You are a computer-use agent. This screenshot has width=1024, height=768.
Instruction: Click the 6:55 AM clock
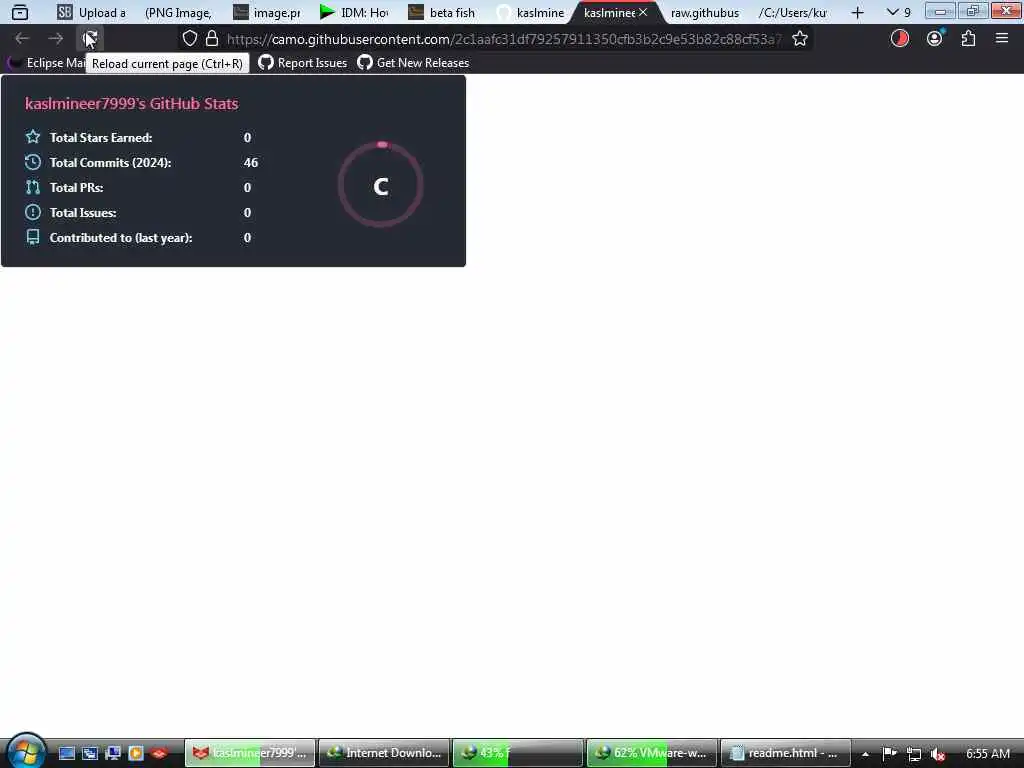coord(987,754)
